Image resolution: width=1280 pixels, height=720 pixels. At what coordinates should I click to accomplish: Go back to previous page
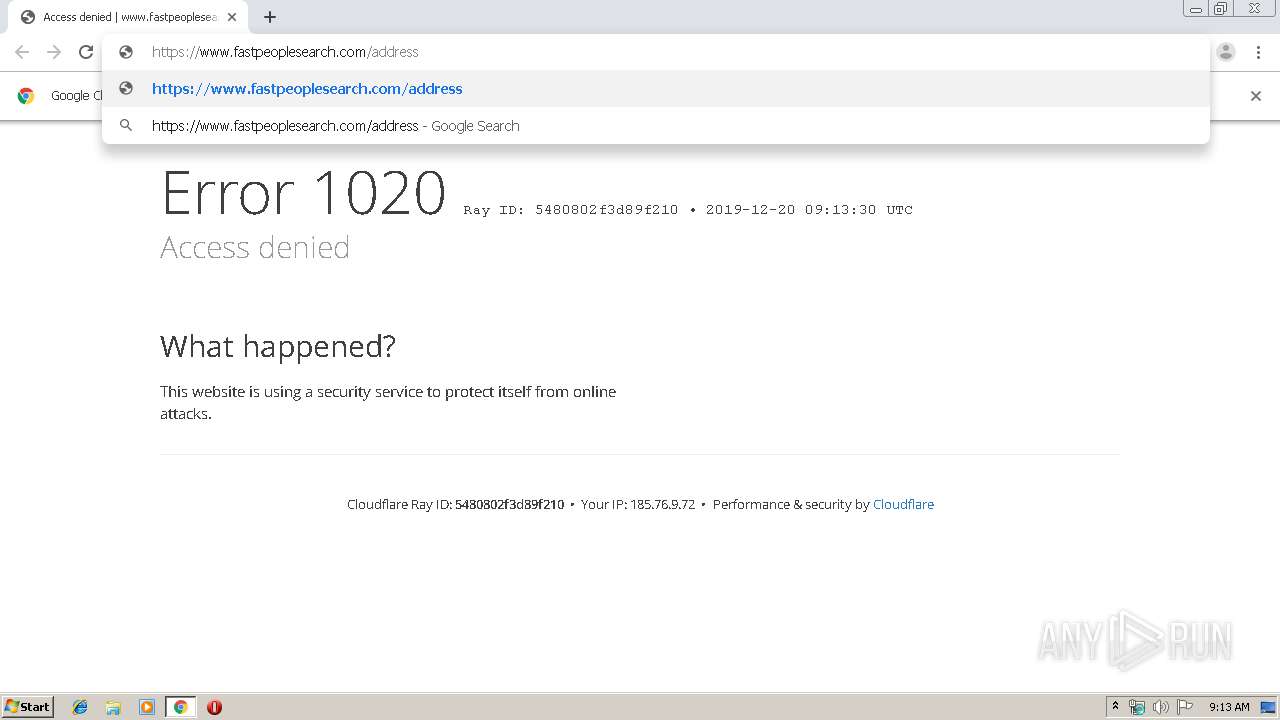tap(22, 52)
